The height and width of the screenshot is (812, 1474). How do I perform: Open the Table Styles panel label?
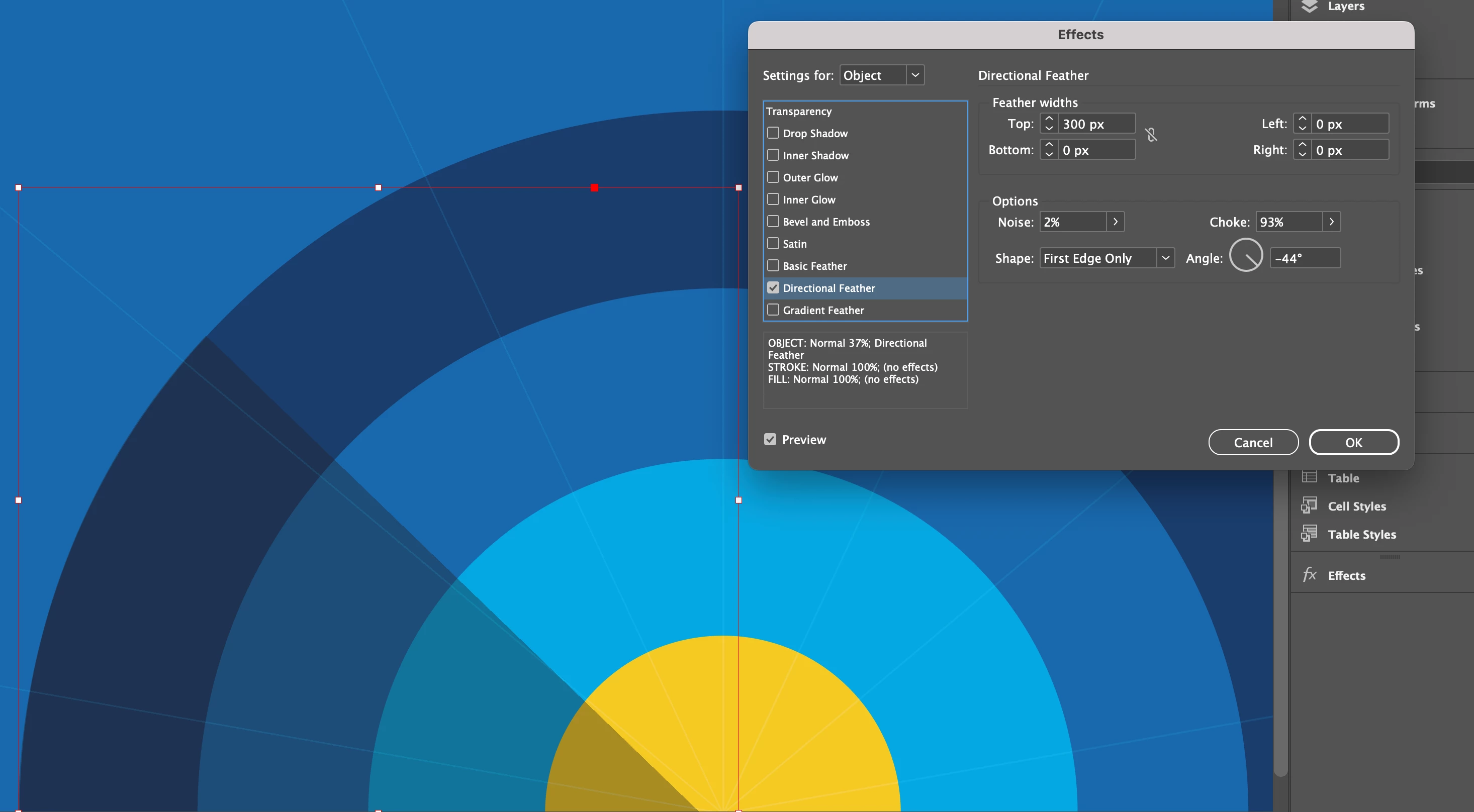(1362, 534)
